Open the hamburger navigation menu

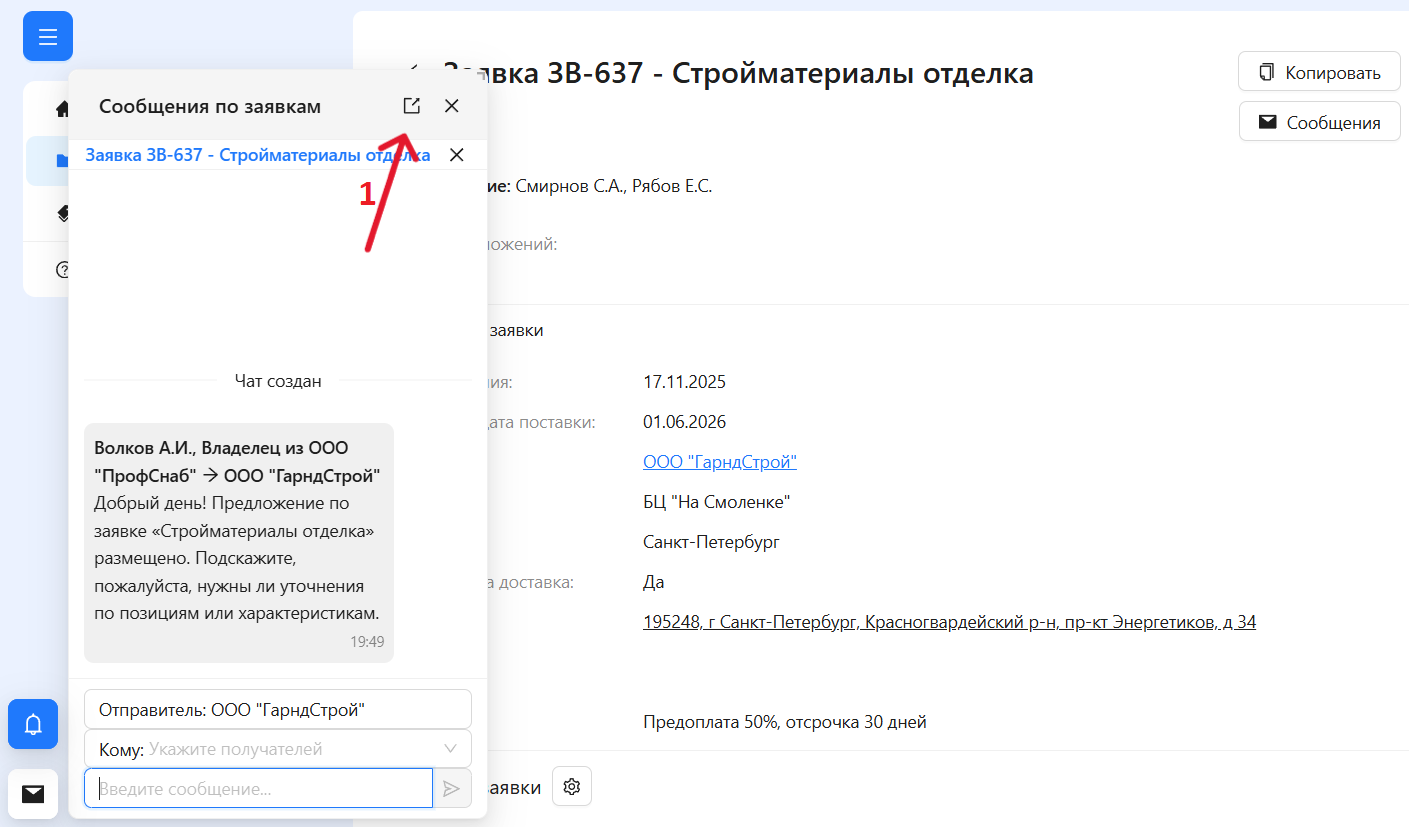(x=47, y=36)
